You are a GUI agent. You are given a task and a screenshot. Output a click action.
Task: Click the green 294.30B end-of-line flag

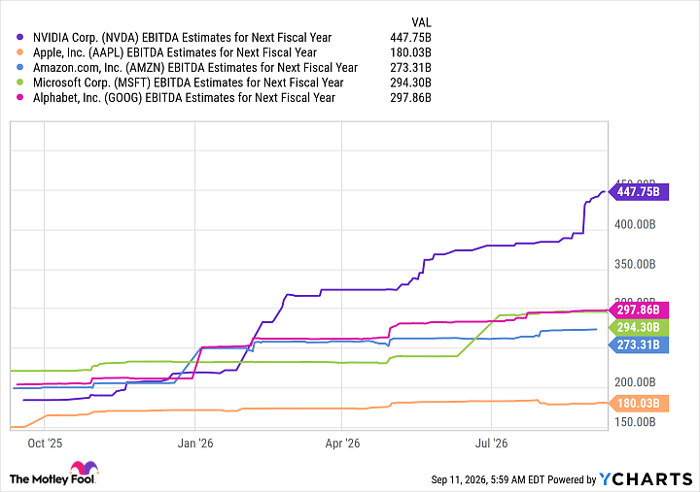pyautogui.click(x=639, y=327)
